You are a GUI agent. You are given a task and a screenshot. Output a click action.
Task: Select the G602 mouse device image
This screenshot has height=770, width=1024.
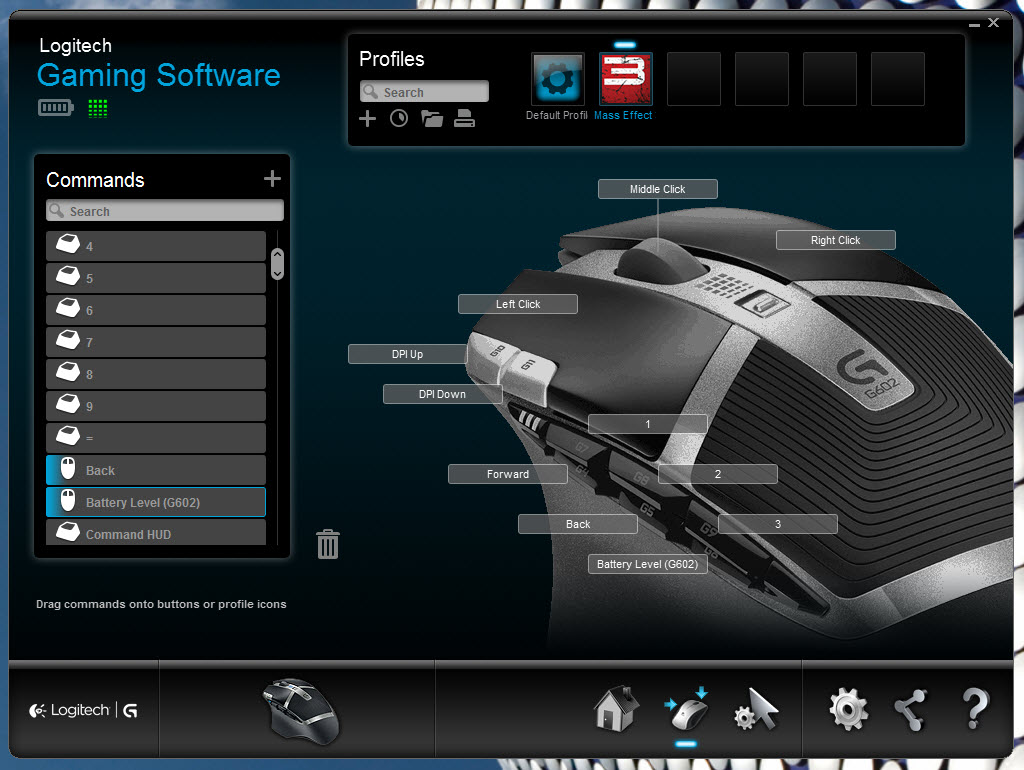click(x=301, y=712)
